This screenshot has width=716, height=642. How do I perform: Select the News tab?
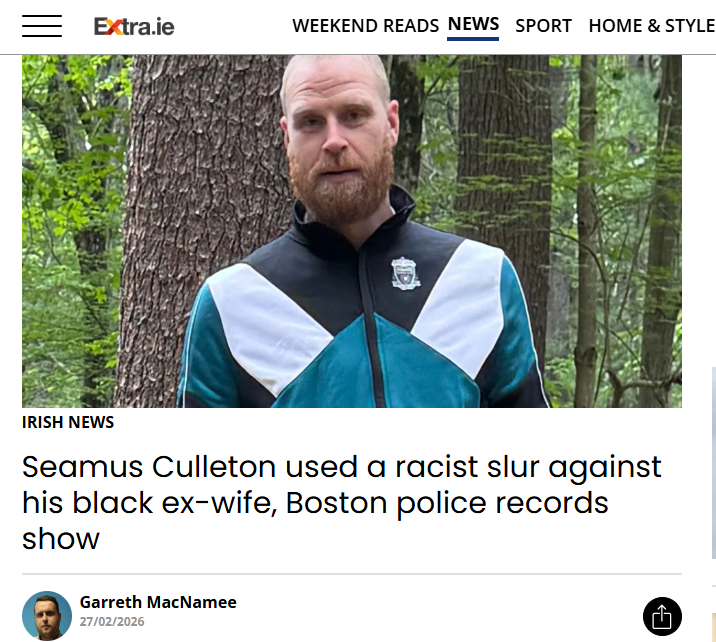(x=473, y=24)
